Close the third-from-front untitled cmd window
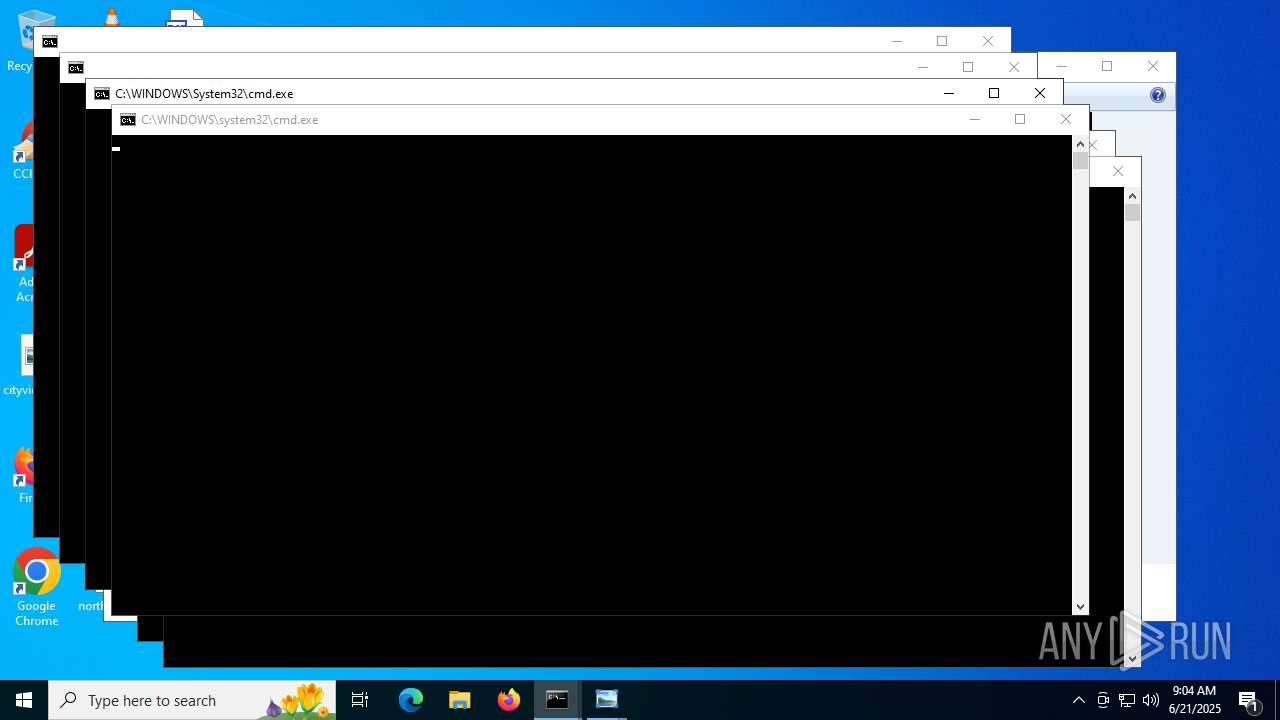Viewport: 1280px width, 720px height. click(x=1014, y=68)
